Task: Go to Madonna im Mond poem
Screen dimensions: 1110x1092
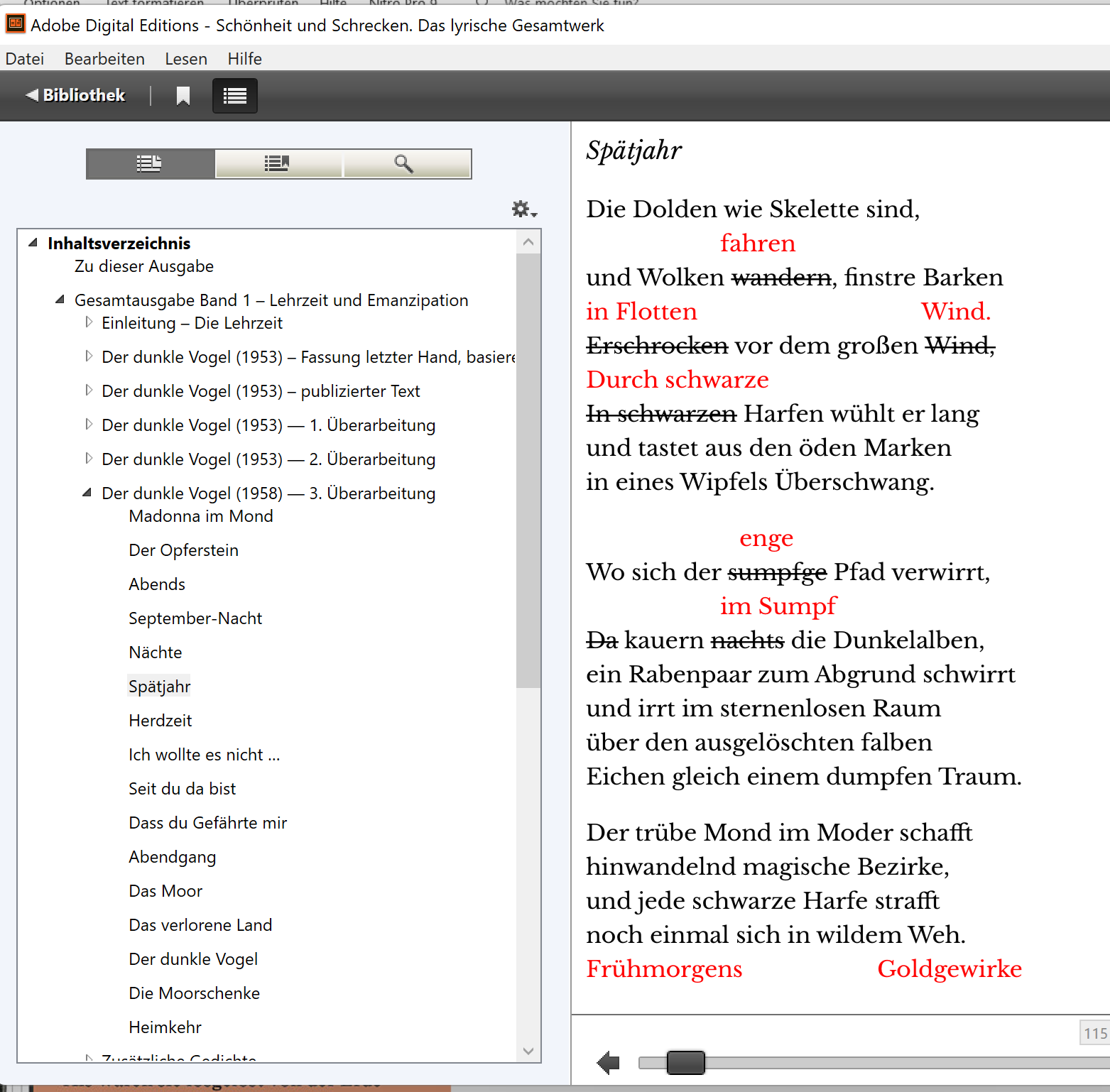Action: click(201, 516)
